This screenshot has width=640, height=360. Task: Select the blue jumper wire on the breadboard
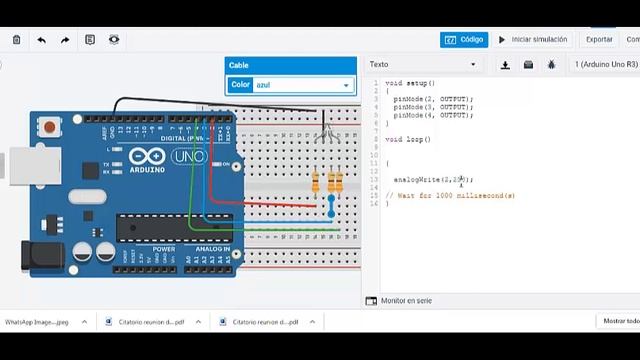(331, 206)
